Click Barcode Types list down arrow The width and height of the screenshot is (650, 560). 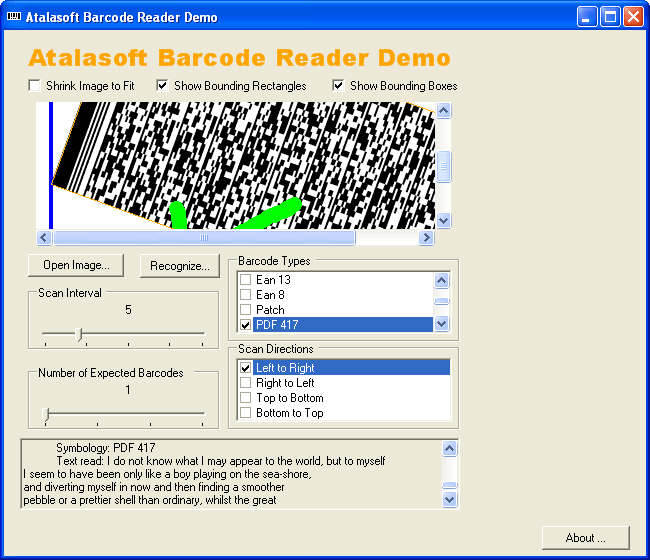441,323
